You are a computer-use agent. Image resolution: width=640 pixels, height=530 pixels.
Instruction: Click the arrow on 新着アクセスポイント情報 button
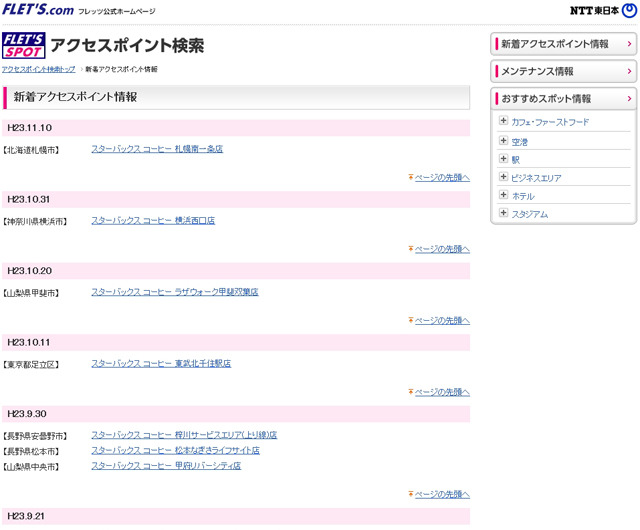[x=629, y=44]
